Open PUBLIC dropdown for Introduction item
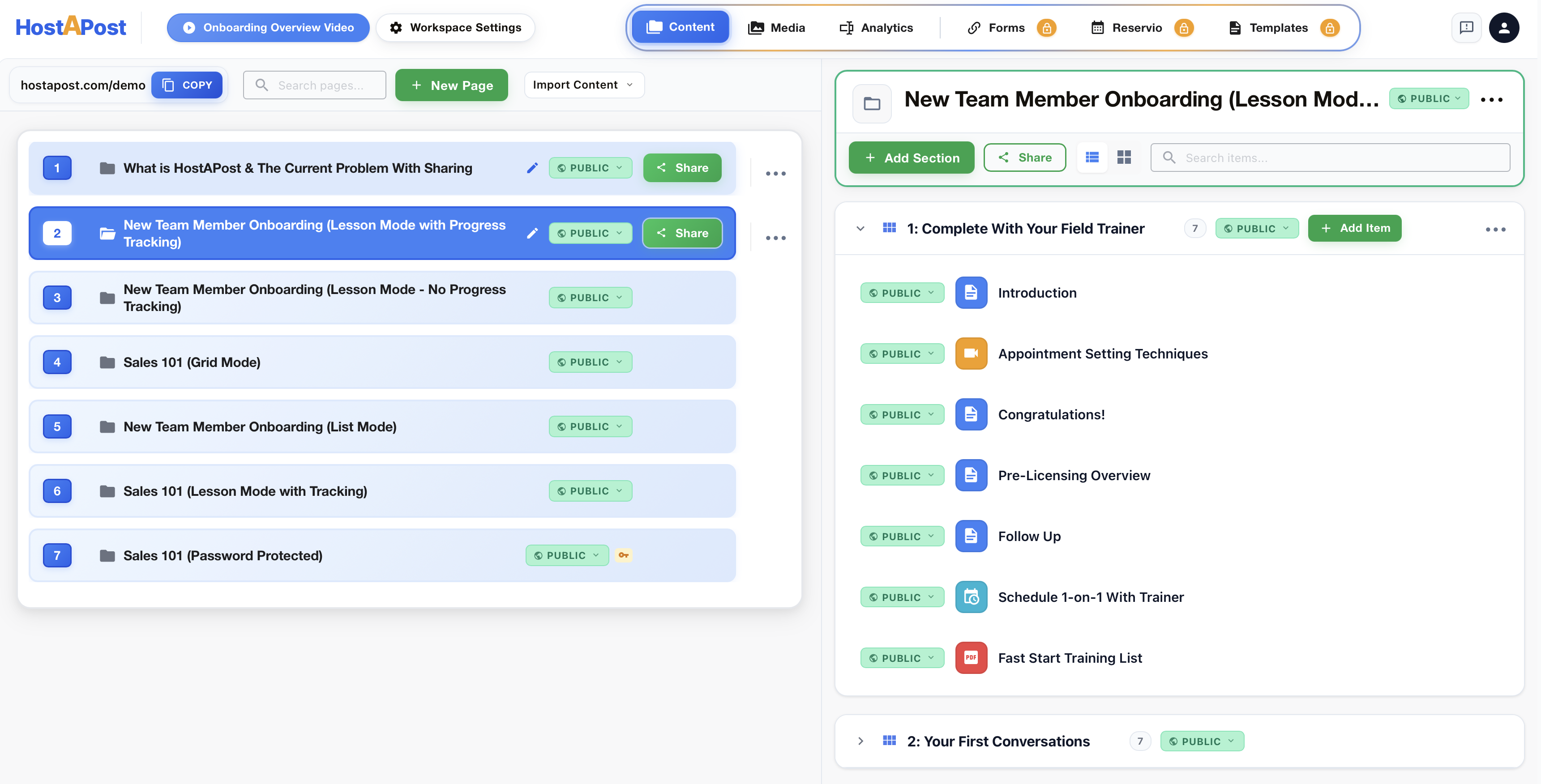Screen dimensions: 1541x784 [902, 293]
